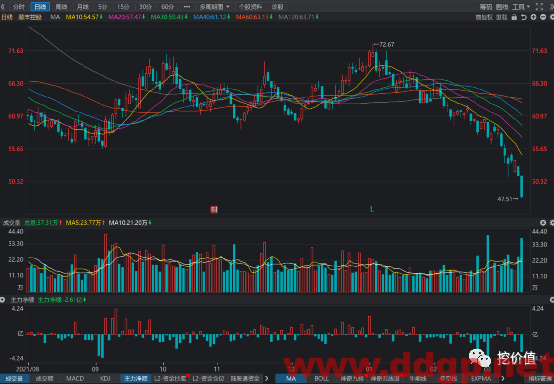Click the 前复权 price adjustment button
This screenshot has width=554, height=384.
point(484,17)
